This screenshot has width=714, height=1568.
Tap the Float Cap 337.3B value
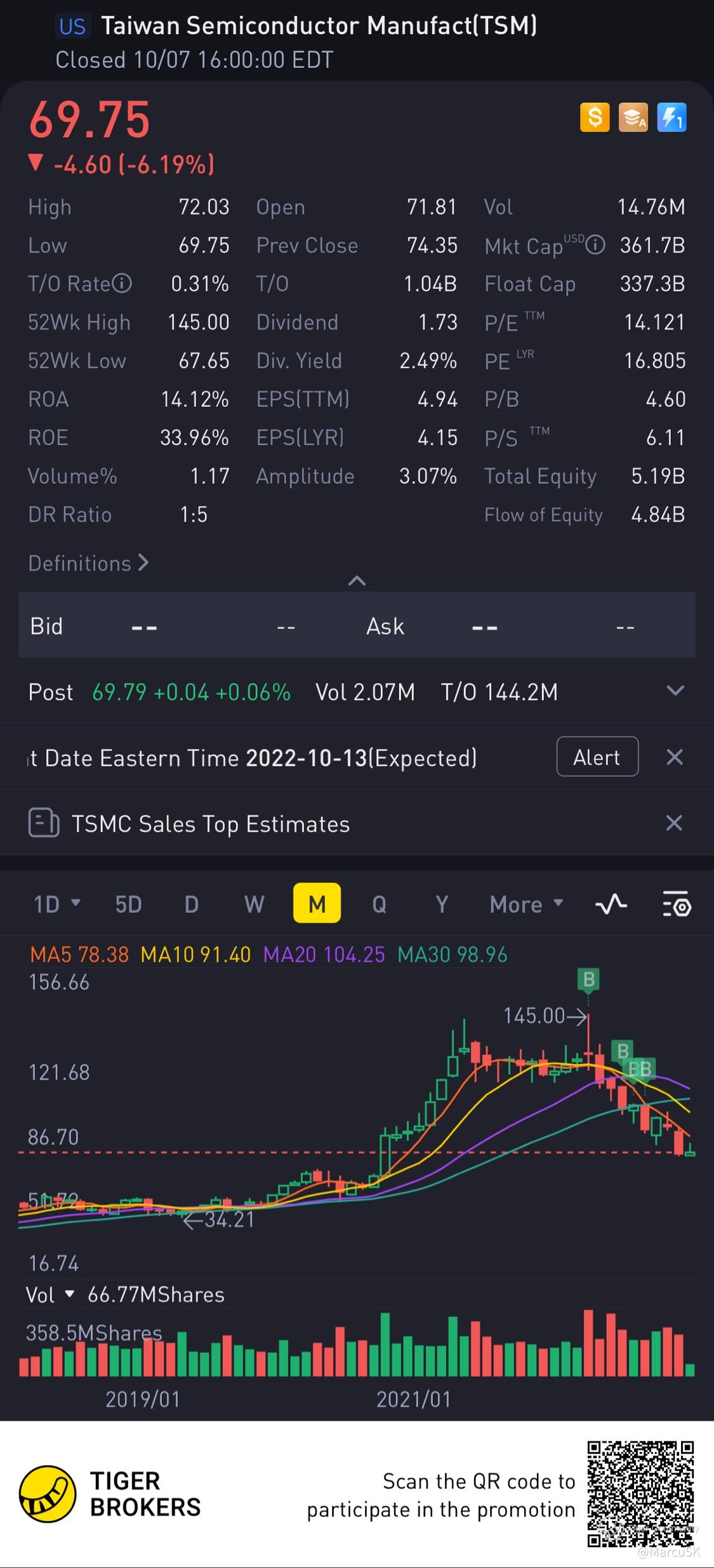[x=652, y=283]
